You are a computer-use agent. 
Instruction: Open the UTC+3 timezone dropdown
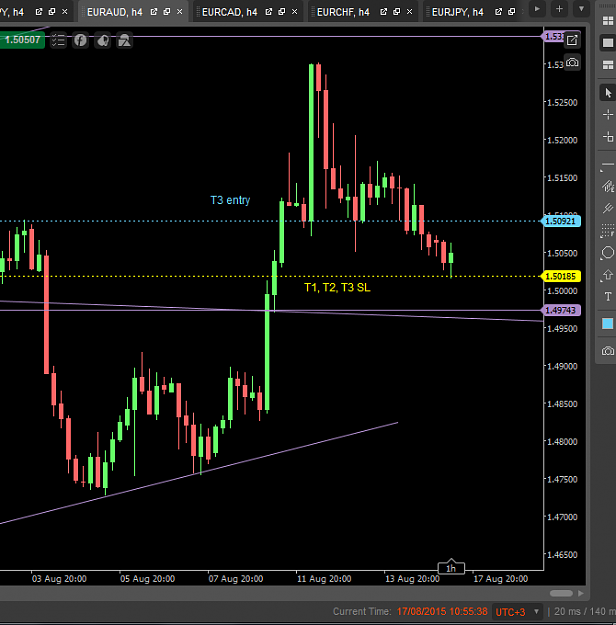point(518,611)
